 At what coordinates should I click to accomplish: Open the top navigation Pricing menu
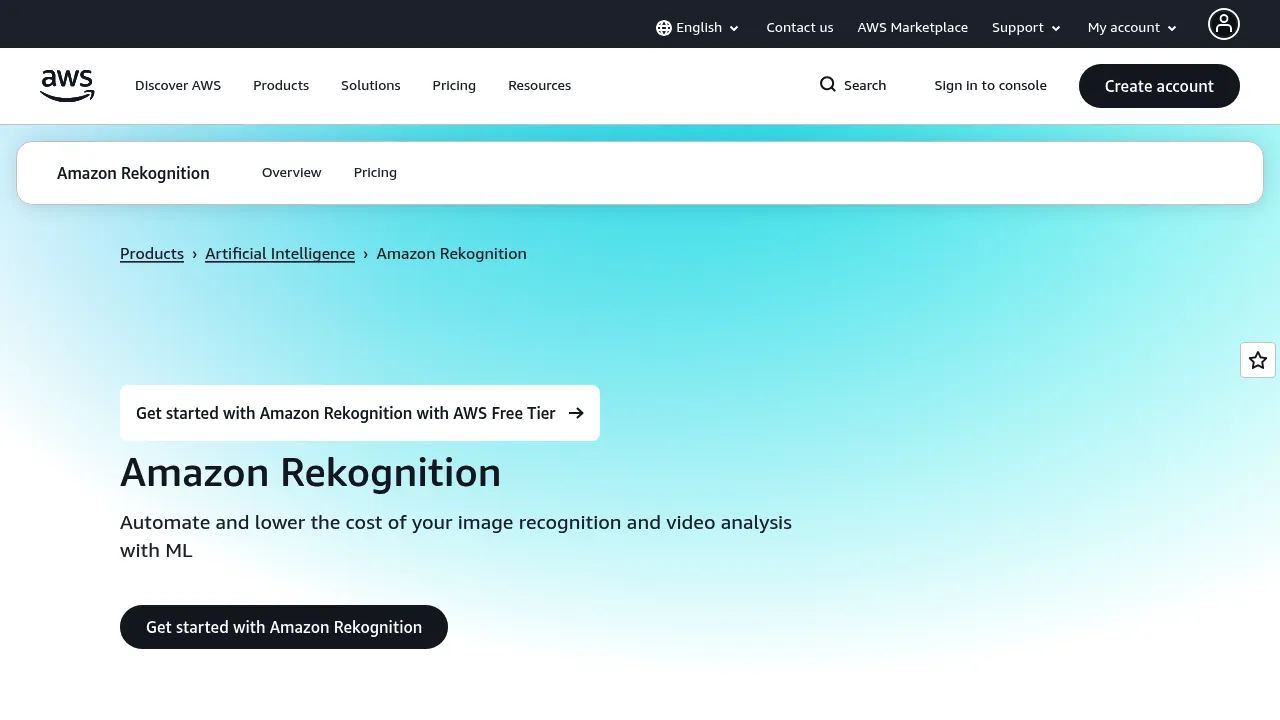454,86
